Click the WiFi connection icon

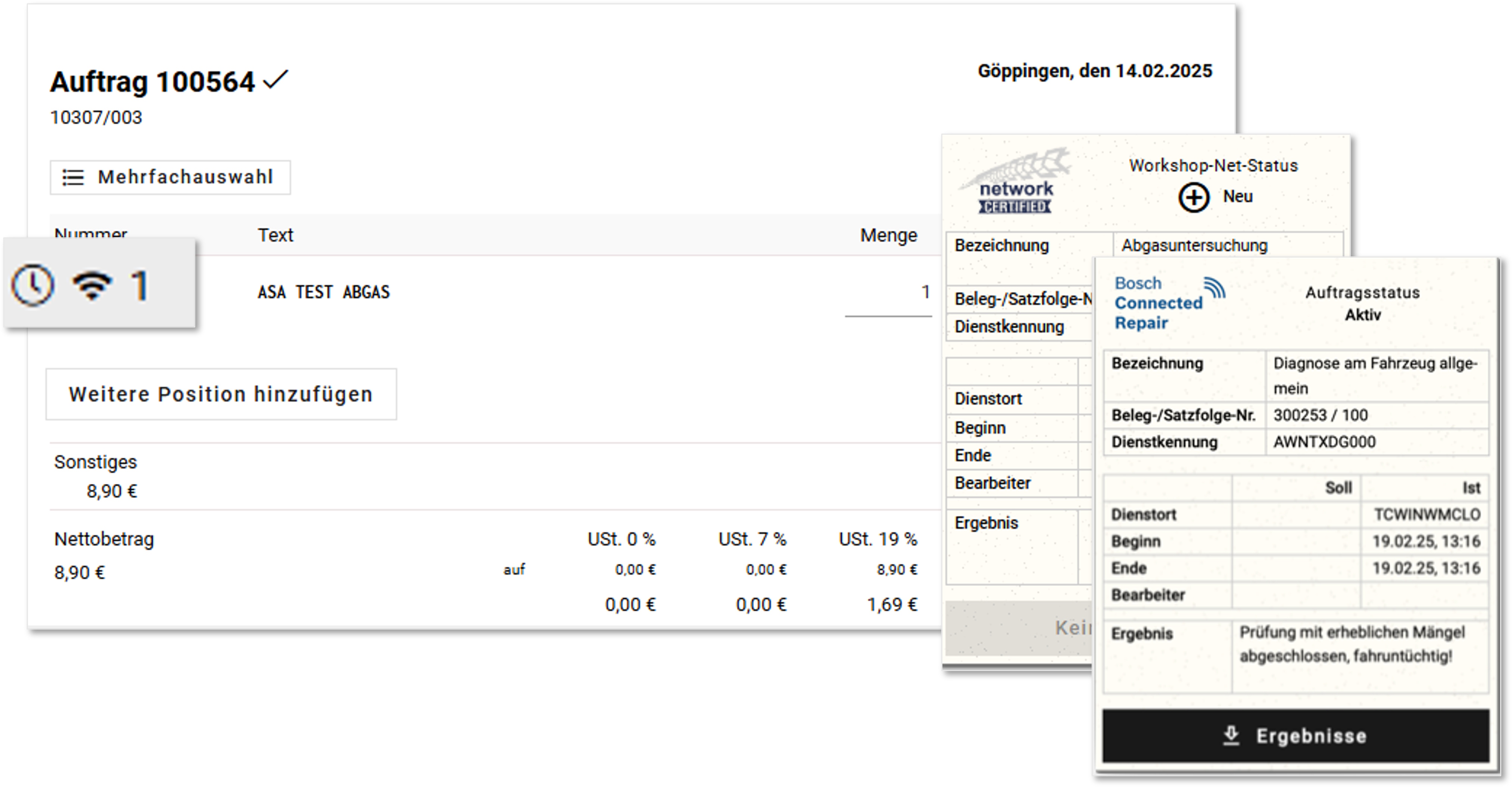tap(92, 286)
